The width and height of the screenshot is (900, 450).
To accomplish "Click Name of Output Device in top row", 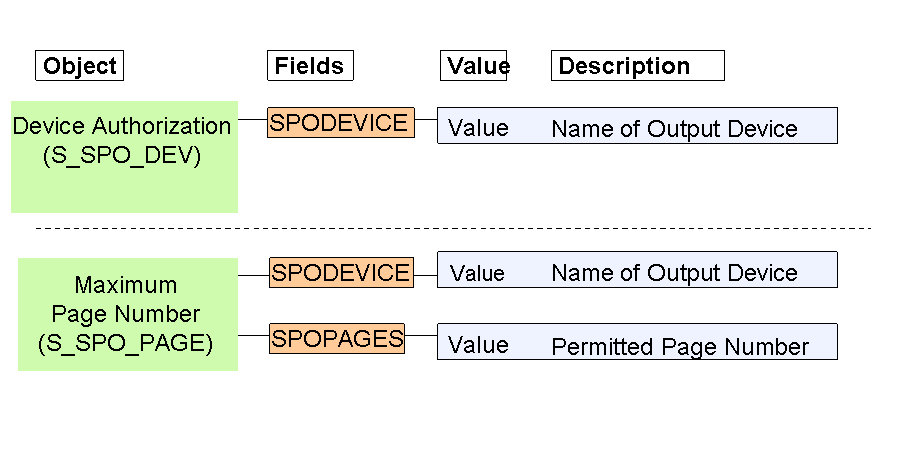I will [x=674, y=129].
